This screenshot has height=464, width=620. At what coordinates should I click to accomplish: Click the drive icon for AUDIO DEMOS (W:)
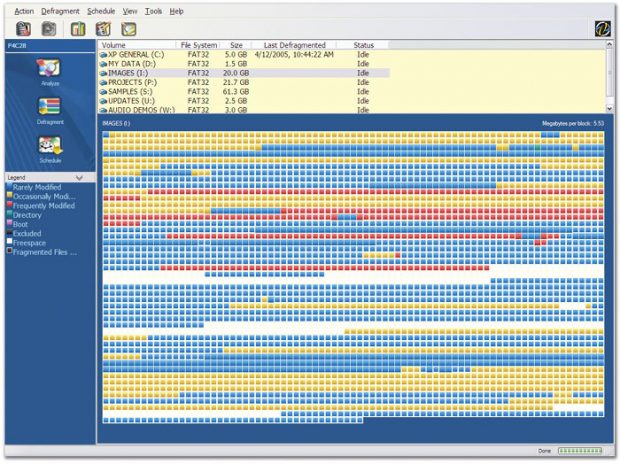(103, 110)
